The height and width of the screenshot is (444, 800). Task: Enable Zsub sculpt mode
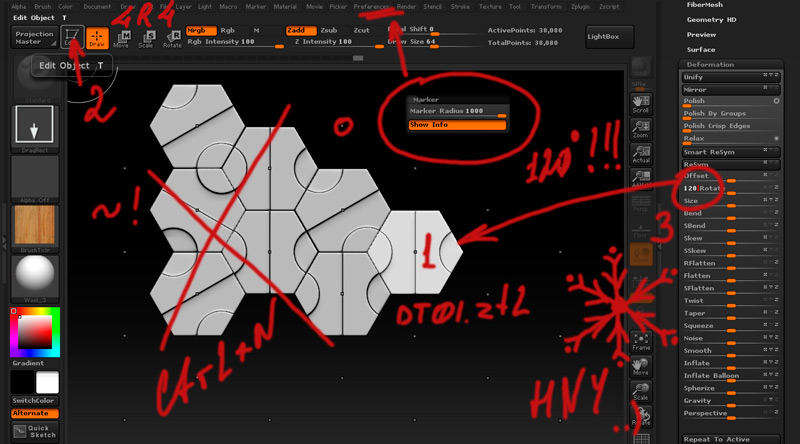tap(329, 31)
